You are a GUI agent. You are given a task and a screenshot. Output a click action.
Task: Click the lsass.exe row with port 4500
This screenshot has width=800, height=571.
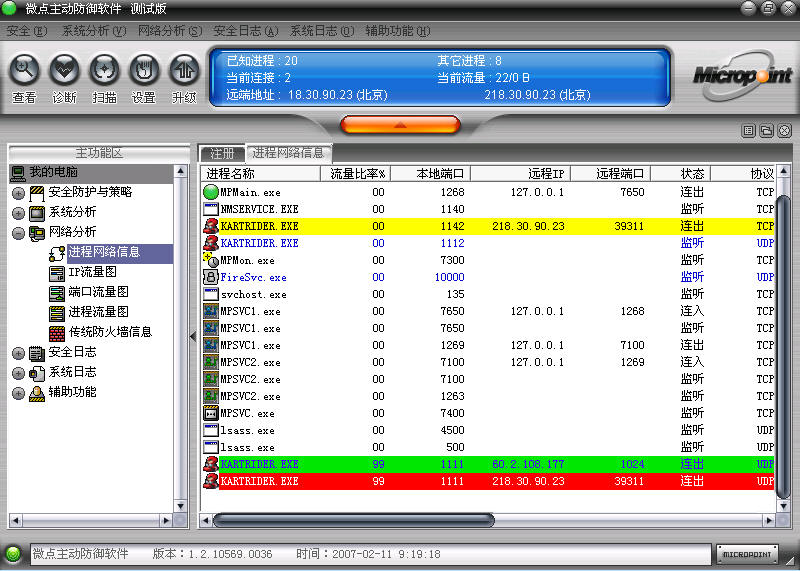[x=488, y=430]
